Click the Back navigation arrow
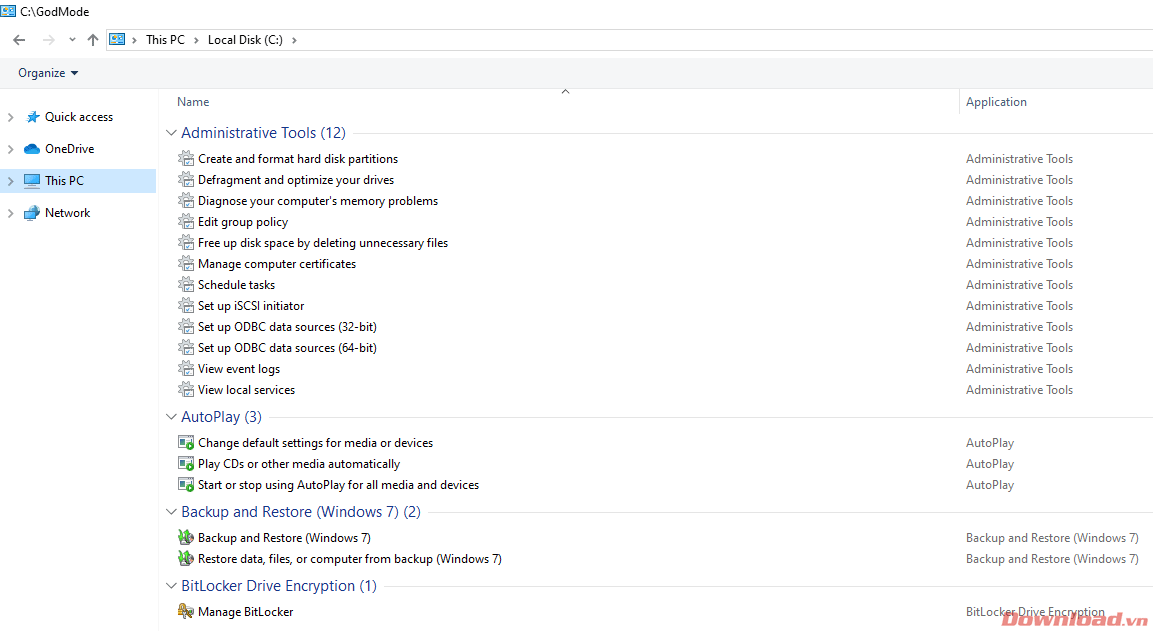The height and width of the screenshot is (631, 1153). point(19,40)
